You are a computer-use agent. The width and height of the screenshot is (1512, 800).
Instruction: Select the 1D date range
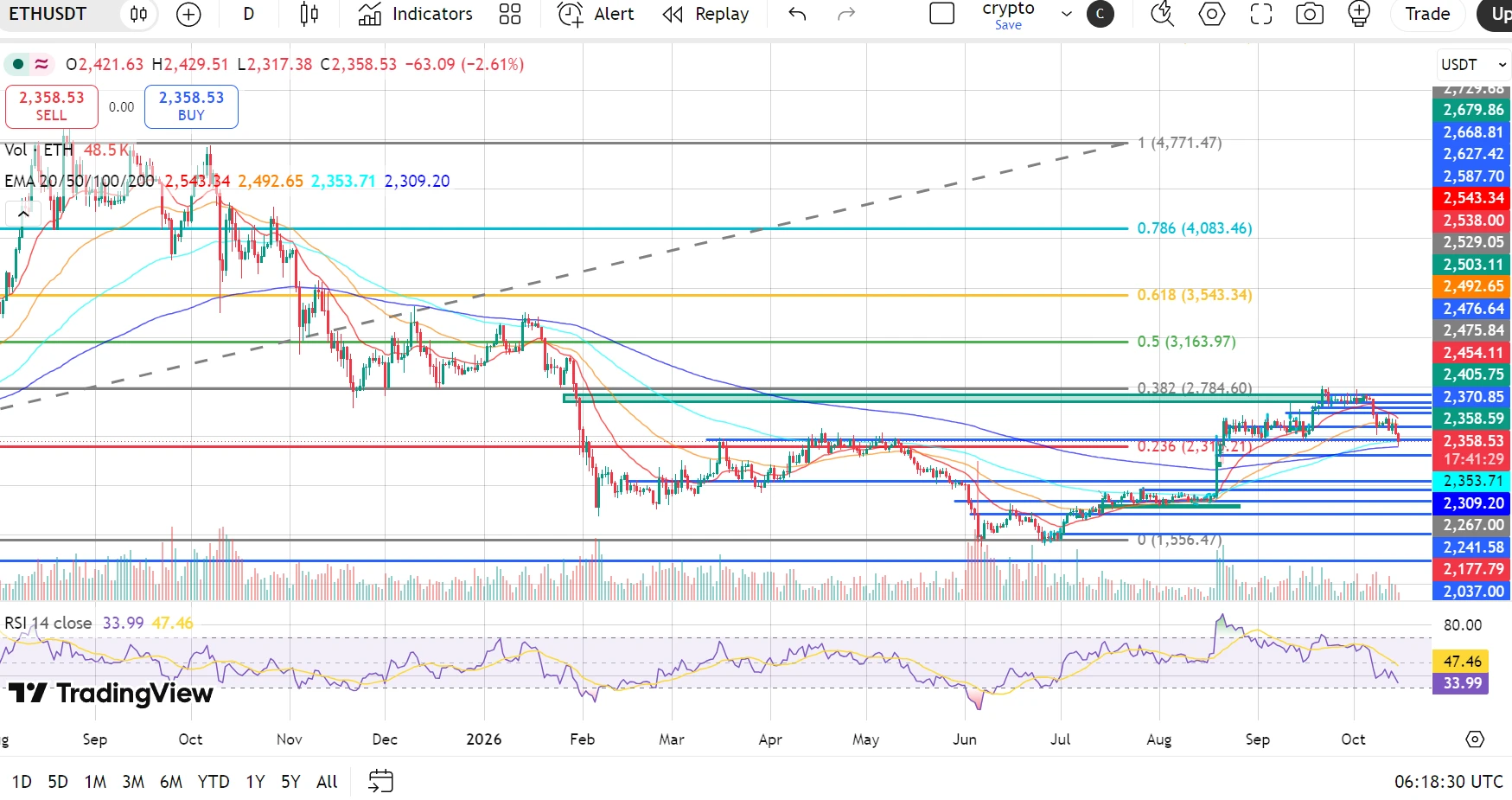tap(22, 782)
